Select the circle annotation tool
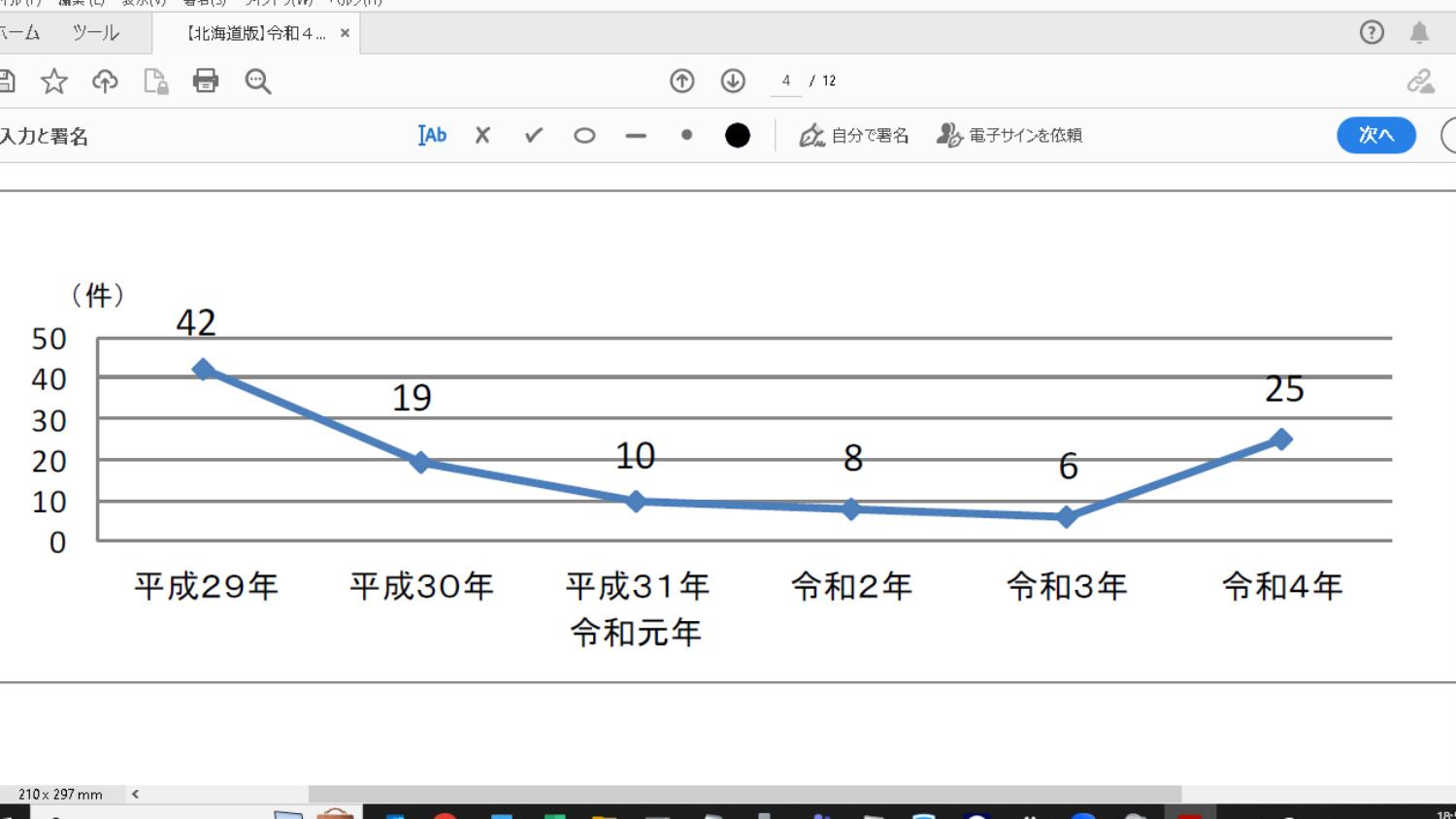Screen dimensions: 1456x819 [x=584, y=135]
